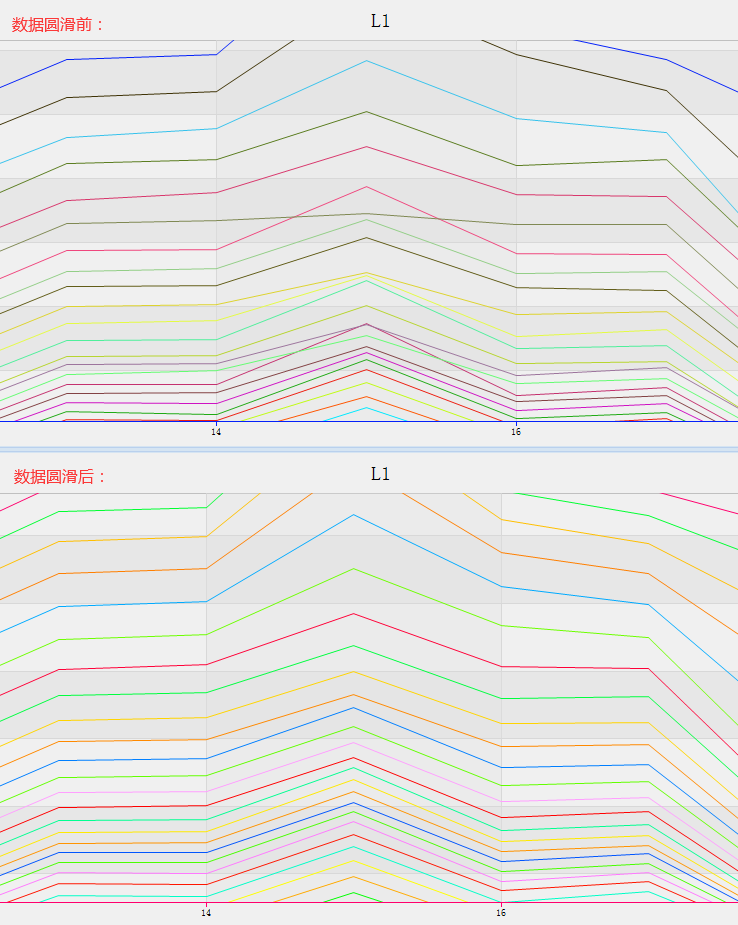Click the blue divider bar between the charts

coord(369,450)
